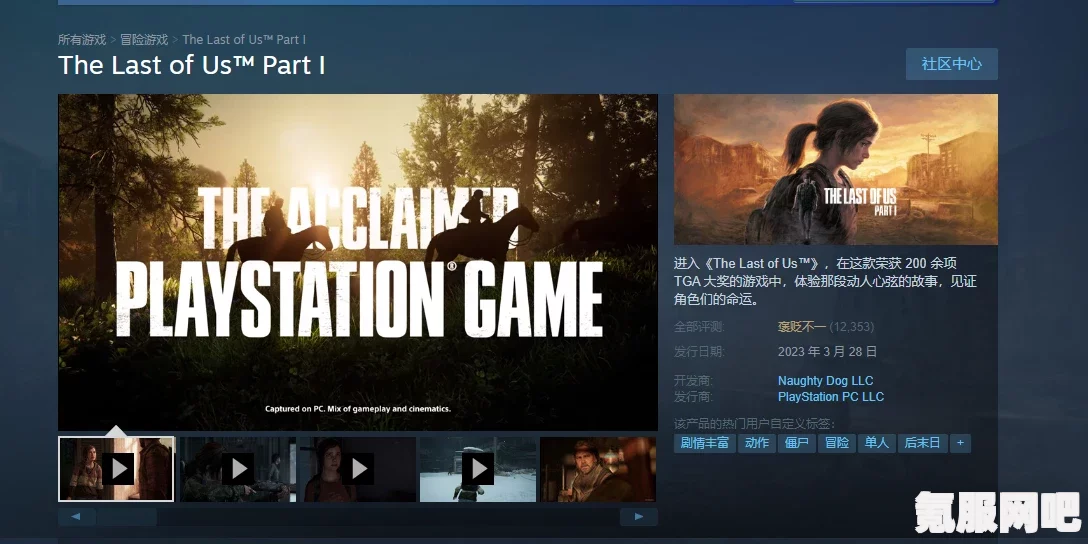1088x544 pixels.
Task: Select the Joel screenshot thumbnail
Action: point(598,469)
